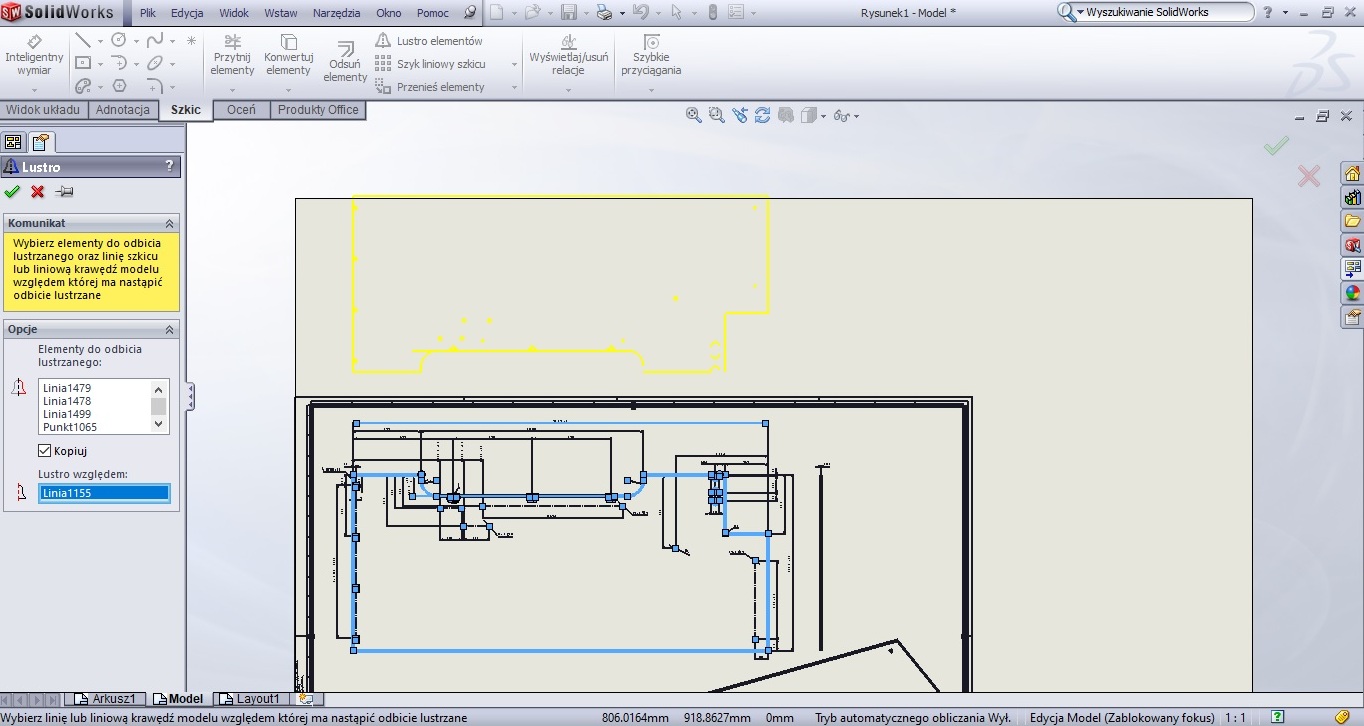Image resolution: width=1364 pixels, height=726 pixels.
Task: Open dropdown arrow under Wyświetlaj/usuń relacje
Action: (x=568, y=90)
